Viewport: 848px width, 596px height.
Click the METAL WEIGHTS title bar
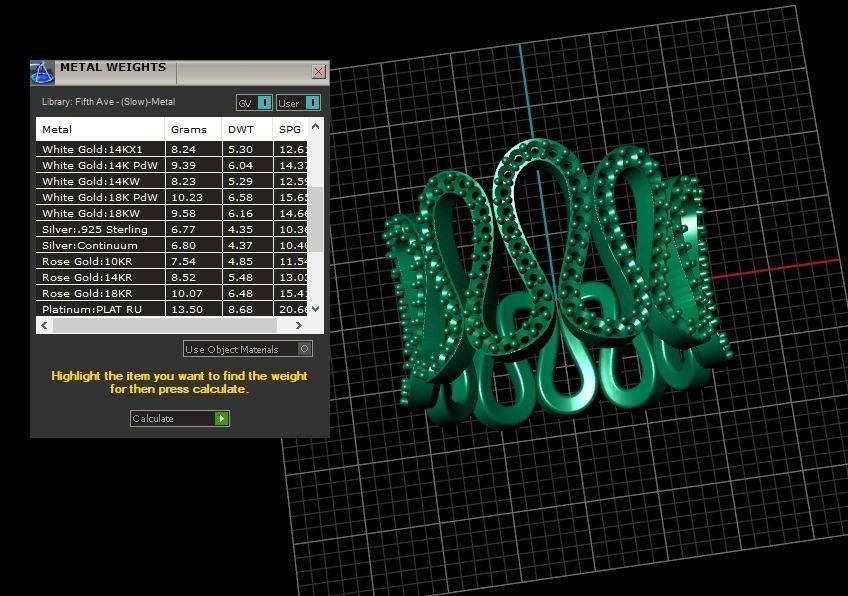coord(178,73)
